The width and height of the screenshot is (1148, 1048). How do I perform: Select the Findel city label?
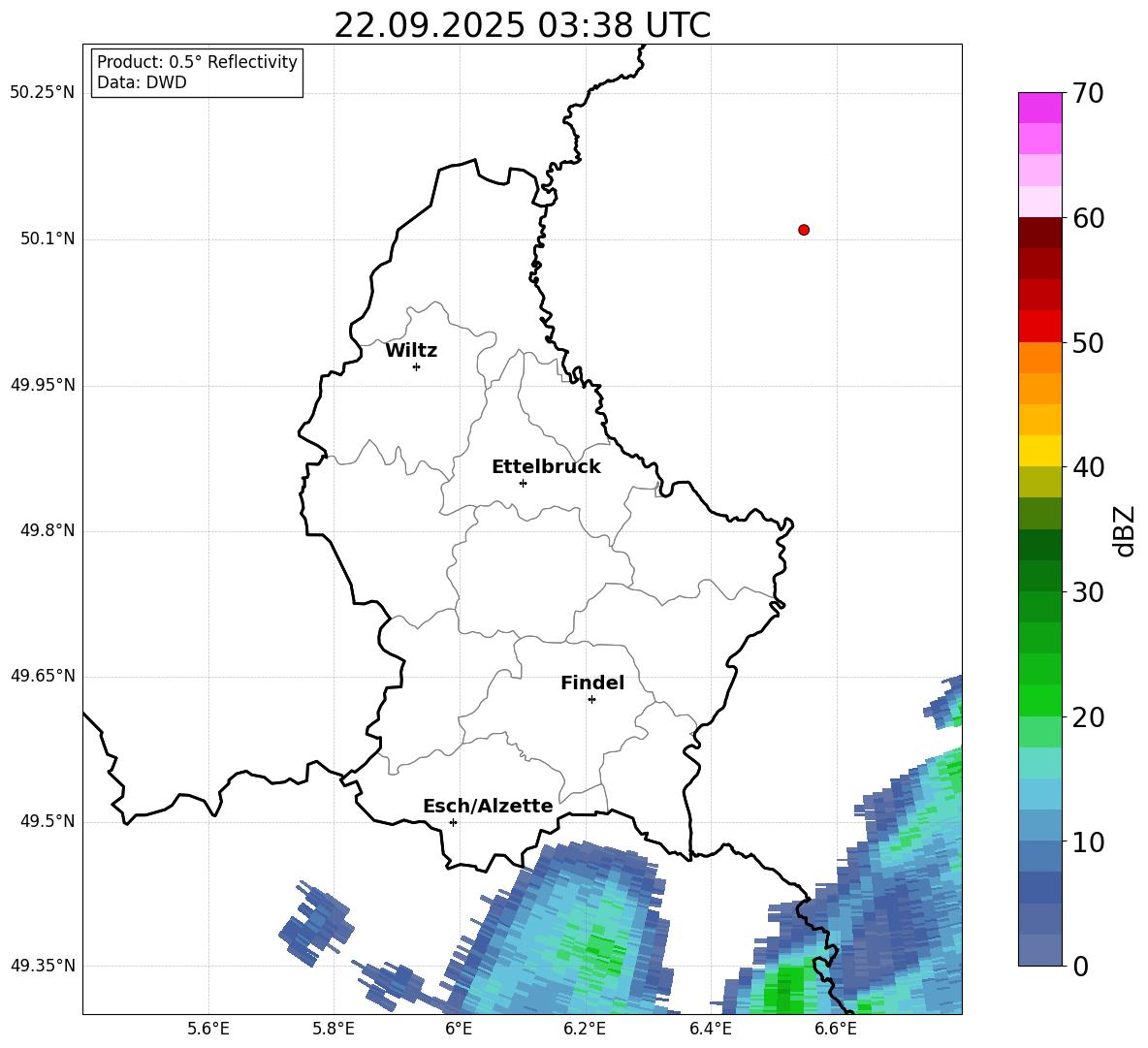[592, 683]
